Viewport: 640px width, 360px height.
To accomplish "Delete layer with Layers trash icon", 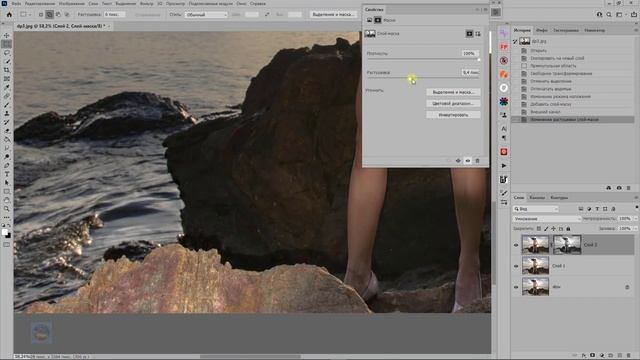I will pyautogui.click(x=629, y=356).
